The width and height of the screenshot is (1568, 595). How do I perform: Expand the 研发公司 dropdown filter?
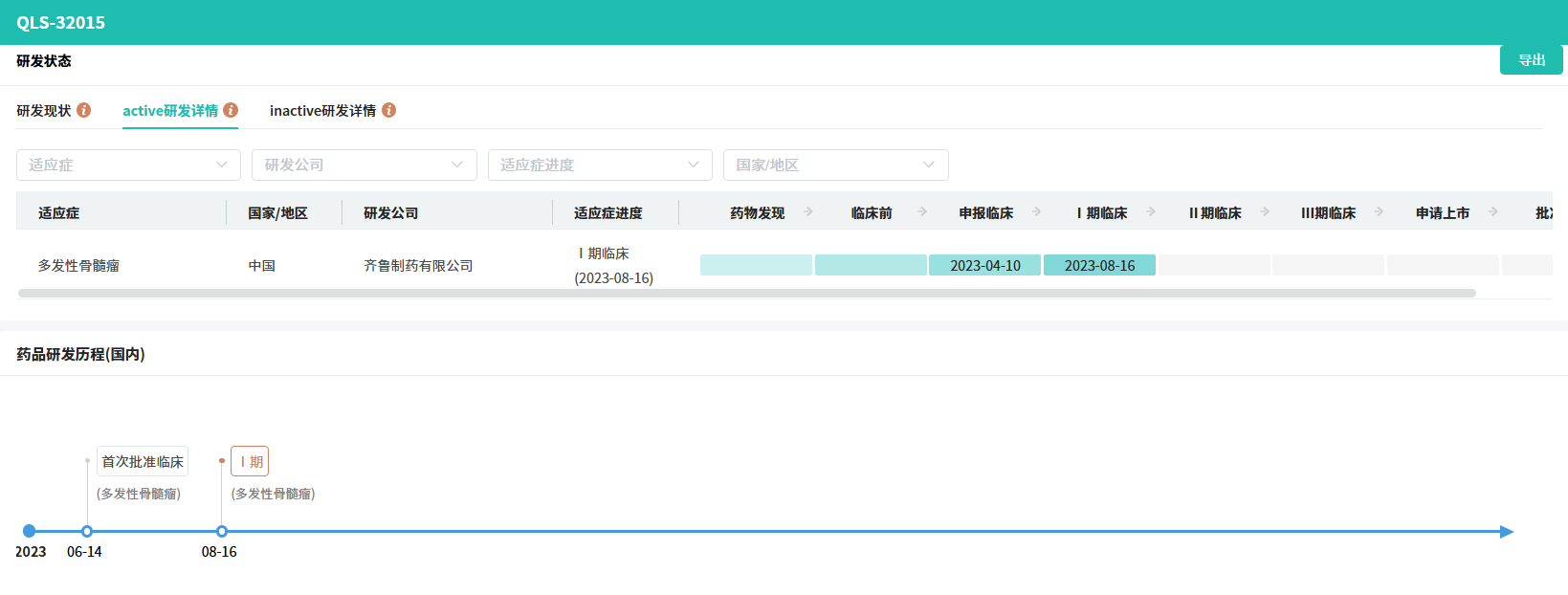click(364, 165)
